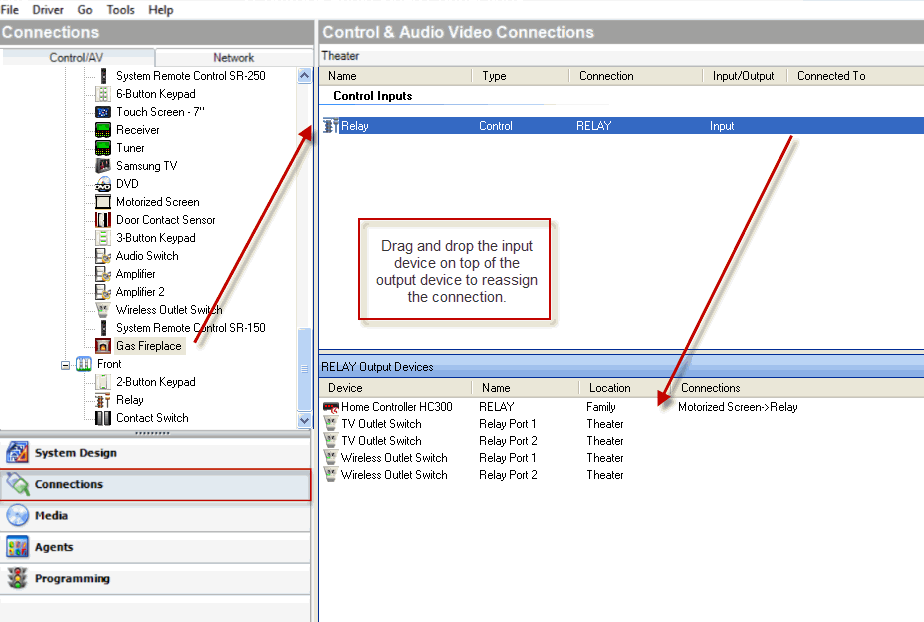Open the Agents view

coord(156,547)
